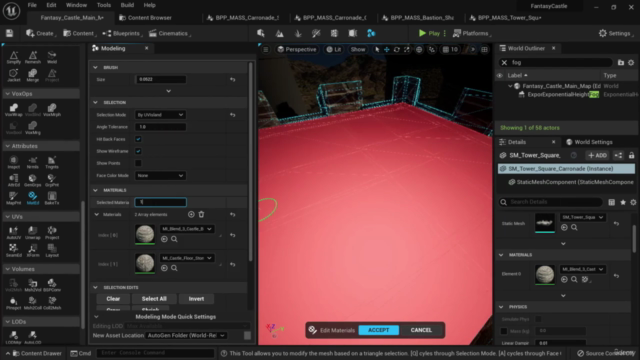Accept the Edit Materials changes

pyautogui.click(x=378, y=330)
